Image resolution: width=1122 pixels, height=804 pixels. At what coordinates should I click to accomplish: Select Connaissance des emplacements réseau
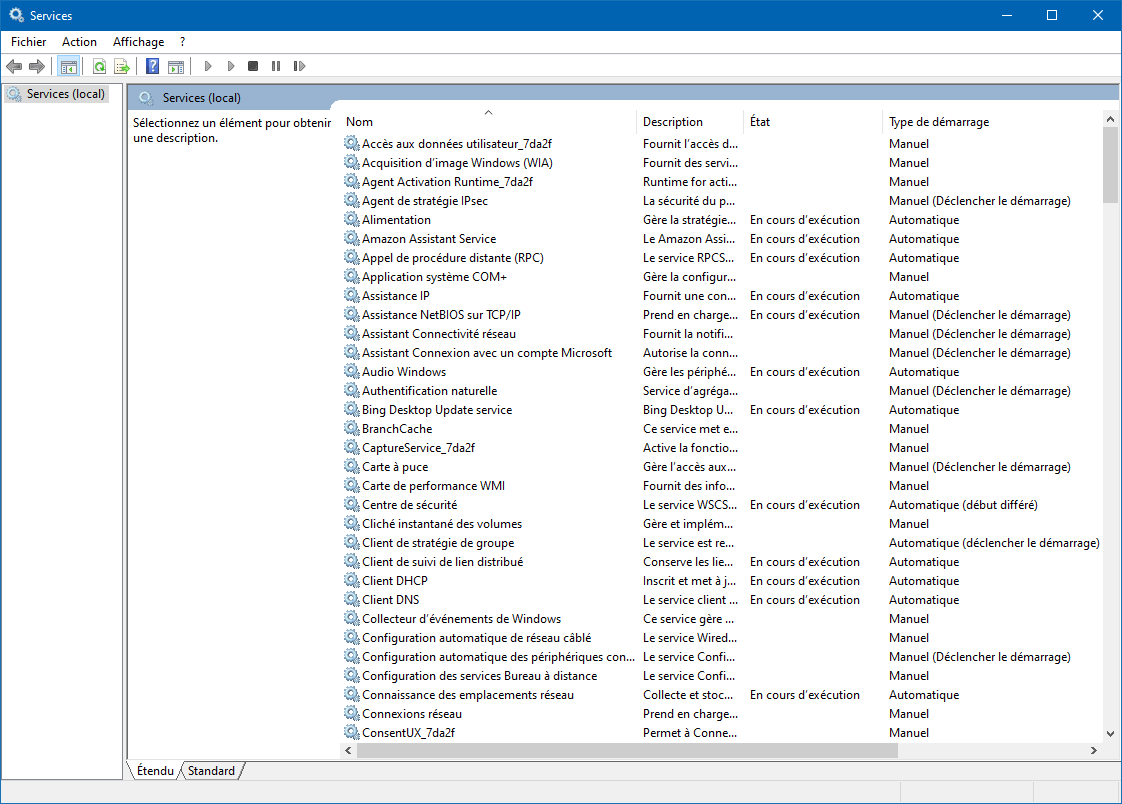[468, 695]
